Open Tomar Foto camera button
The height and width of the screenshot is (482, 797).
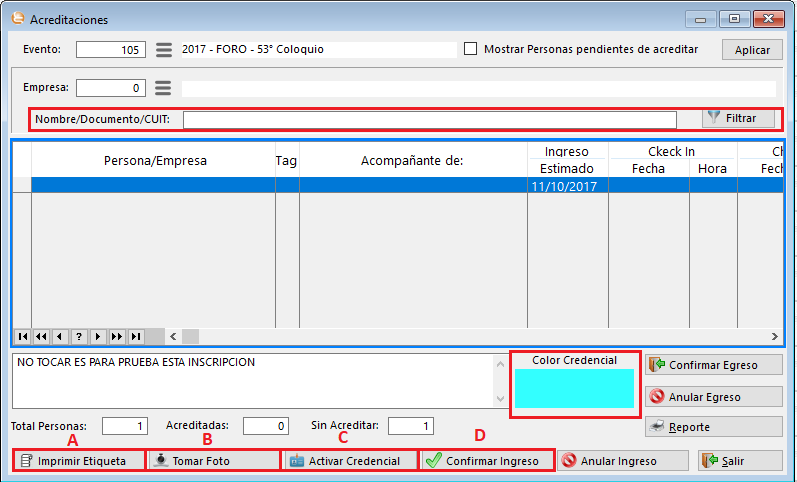tap(213, 461)
